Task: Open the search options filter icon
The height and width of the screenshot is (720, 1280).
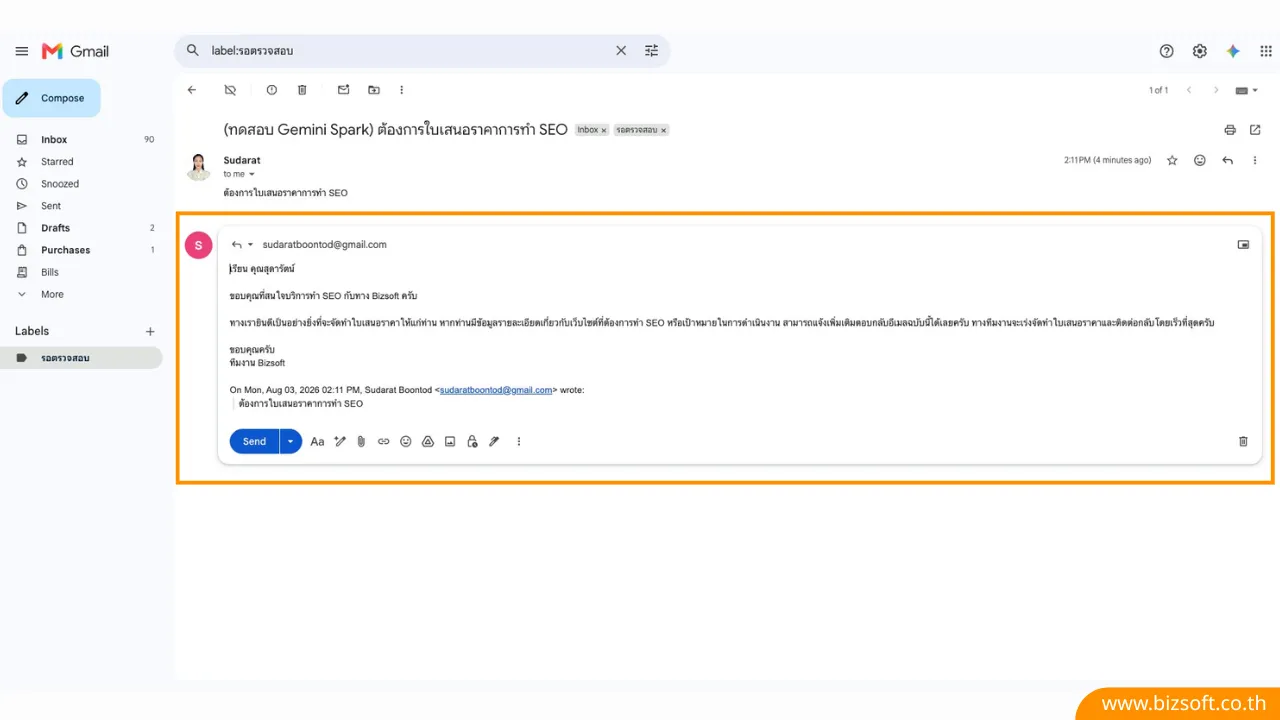Action: coord(651,50)
